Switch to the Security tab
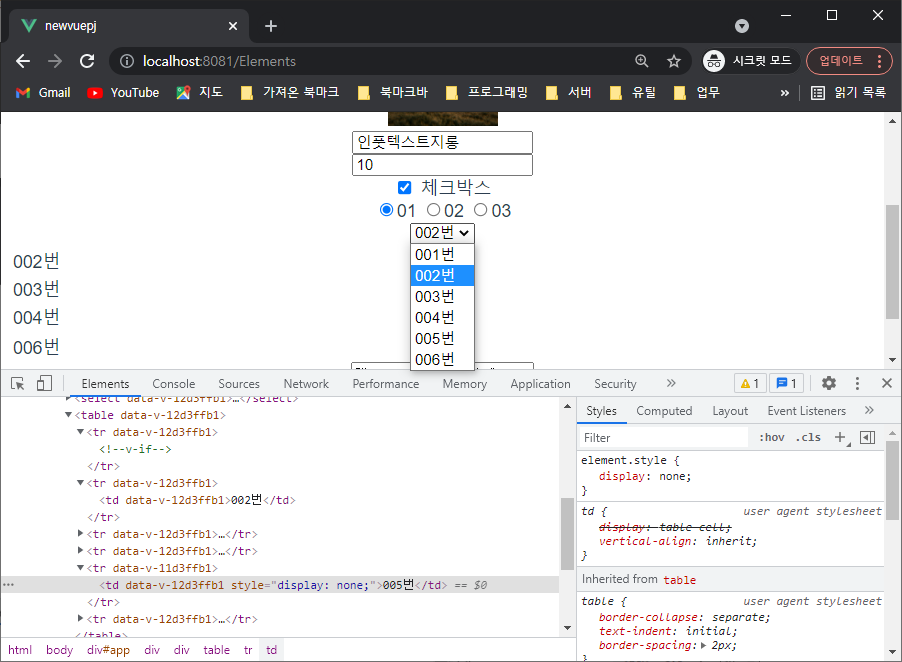The image size is (902, 662). (x=616, y=384)
